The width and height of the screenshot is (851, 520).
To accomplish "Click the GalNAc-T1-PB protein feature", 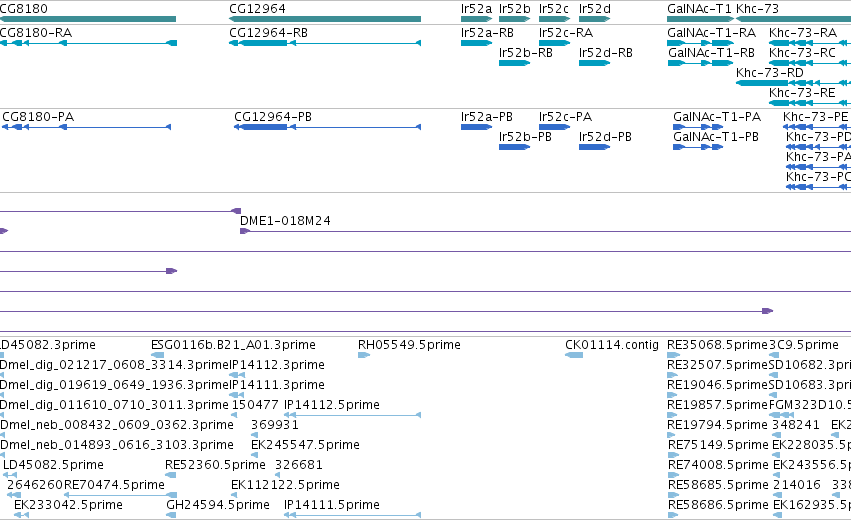I will coord(698,147).
